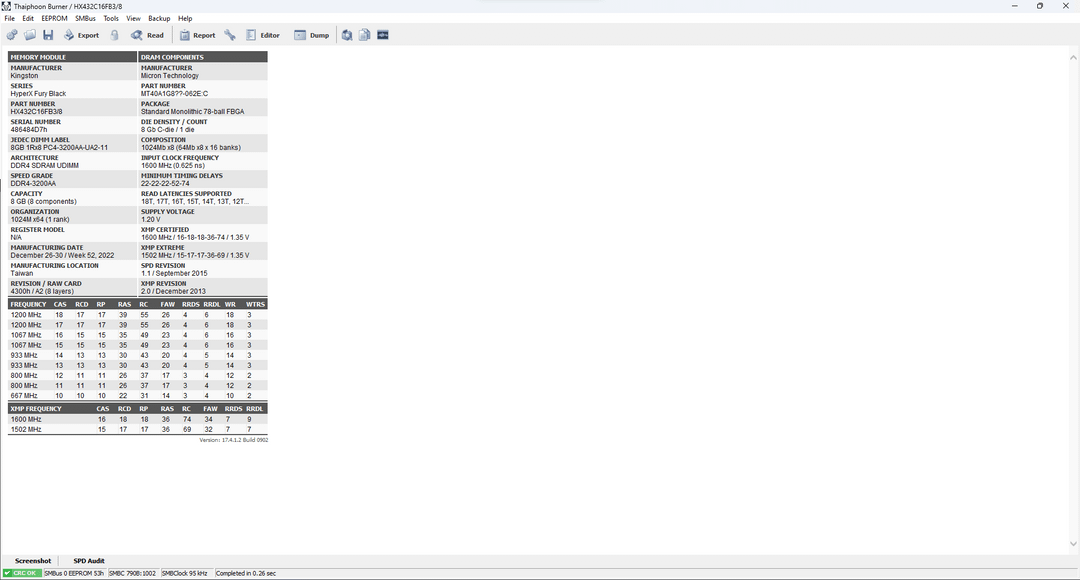Click the 8 Gb C-die / 1 die value
This screenshot has width=1080, height=580.
168,130
